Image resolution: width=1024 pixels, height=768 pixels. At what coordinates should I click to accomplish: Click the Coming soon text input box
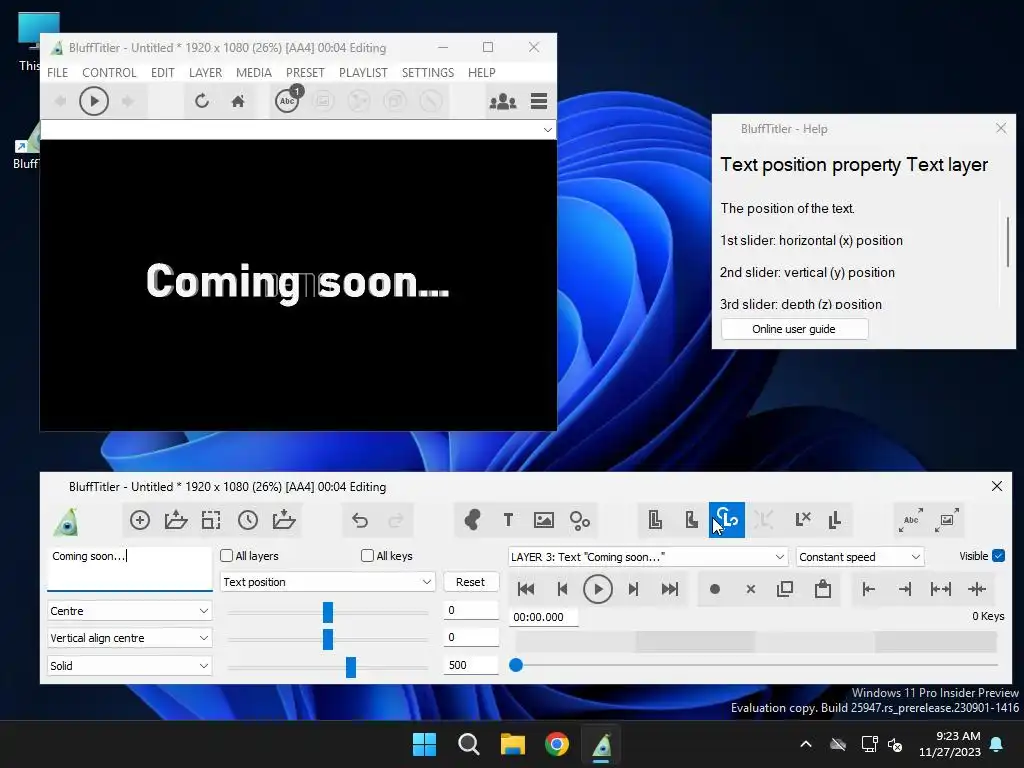[129, 569]
